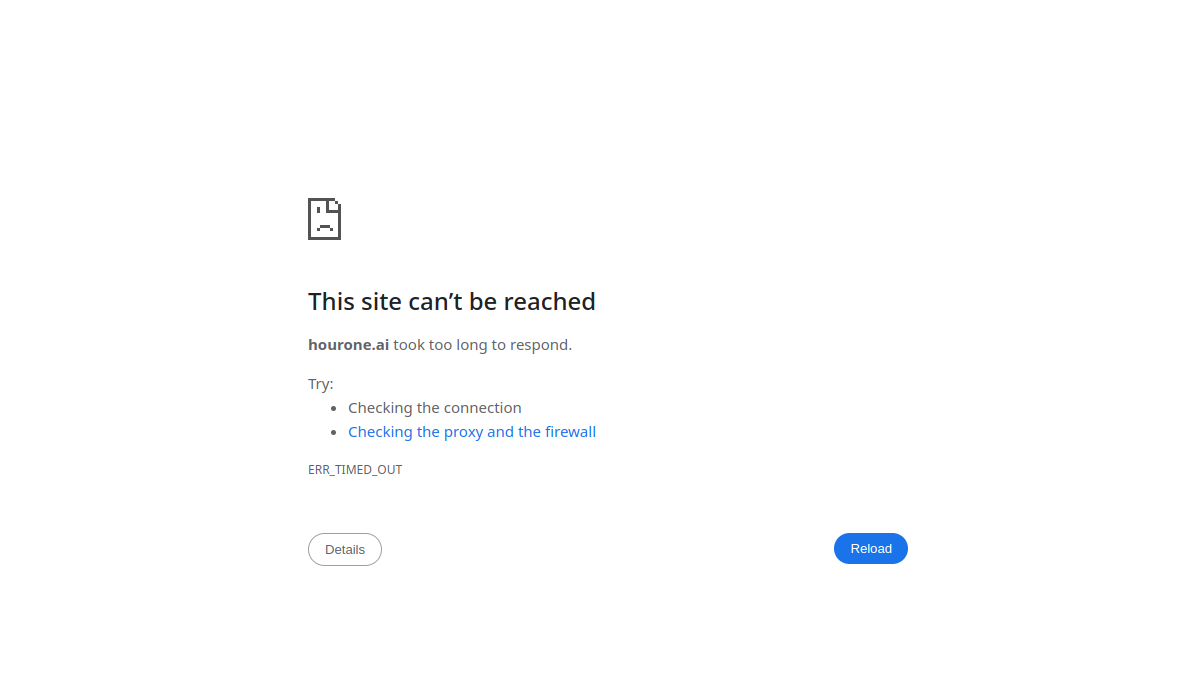Screen dimensions: 1200x675
Task: Click "took too long to respond" text
Action: 482,345
